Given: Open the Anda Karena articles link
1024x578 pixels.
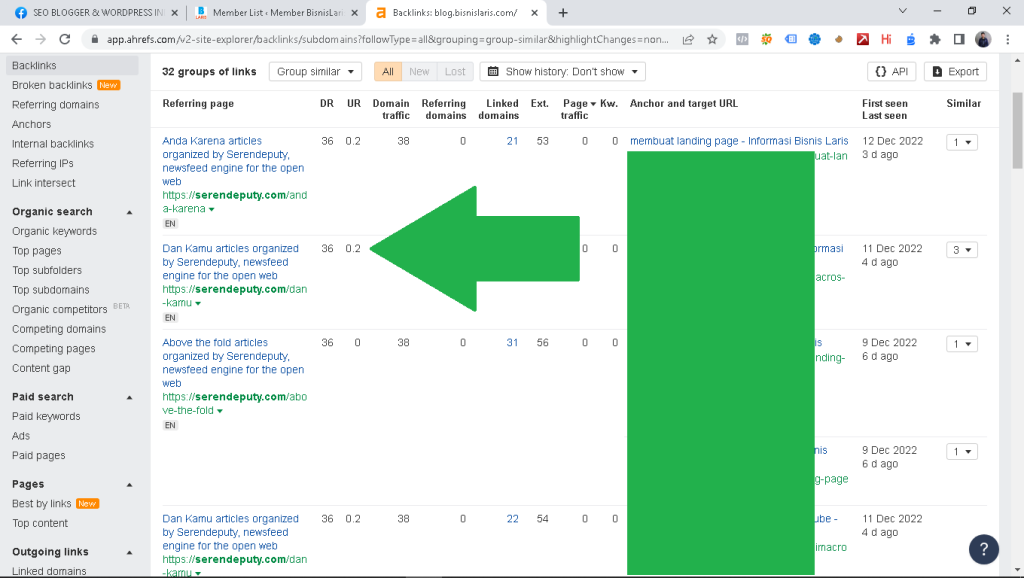Looking at the screenshot, I should coord(233,161).
